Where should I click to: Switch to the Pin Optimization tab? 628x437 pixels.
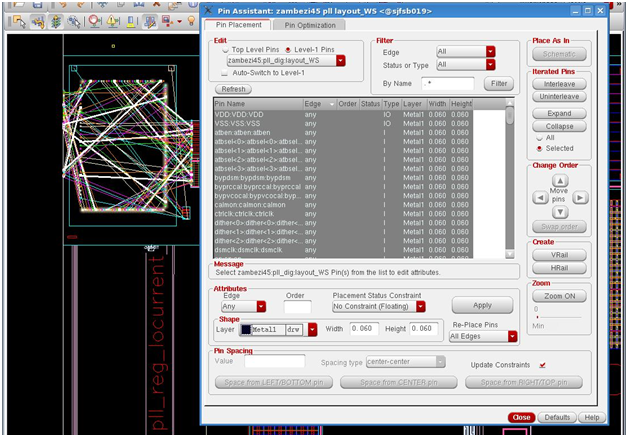(310, 25)
